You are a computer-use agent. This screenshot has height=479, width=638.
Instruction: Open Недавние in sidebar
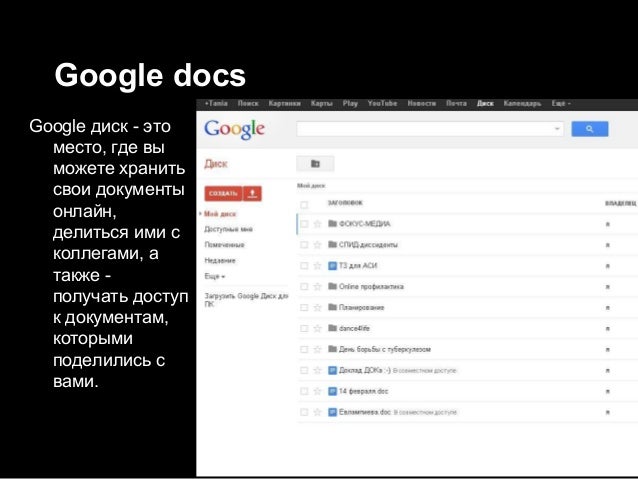click(220, 260)
